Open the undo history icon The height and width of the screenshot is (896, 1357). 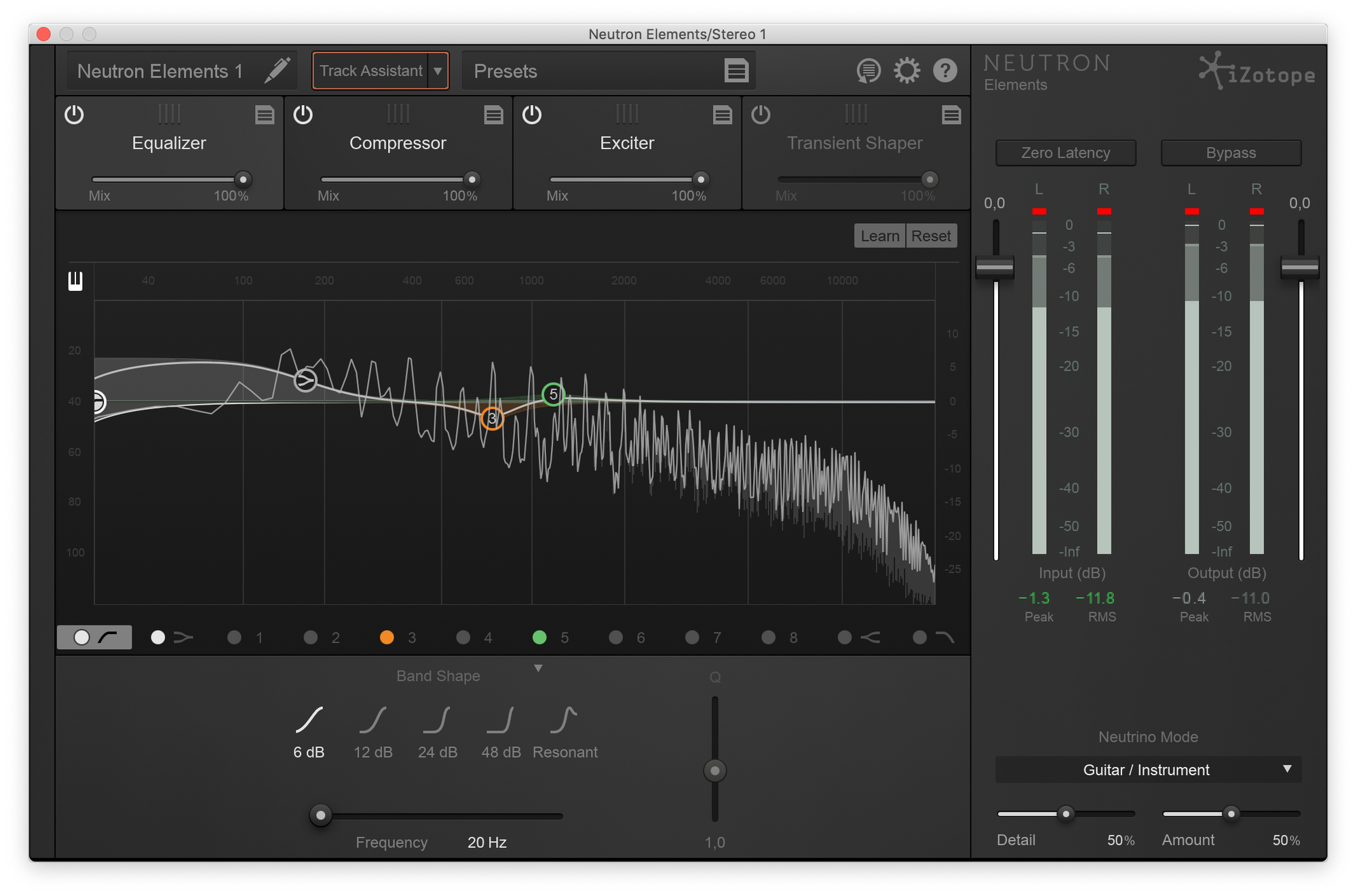coord(868,71)
